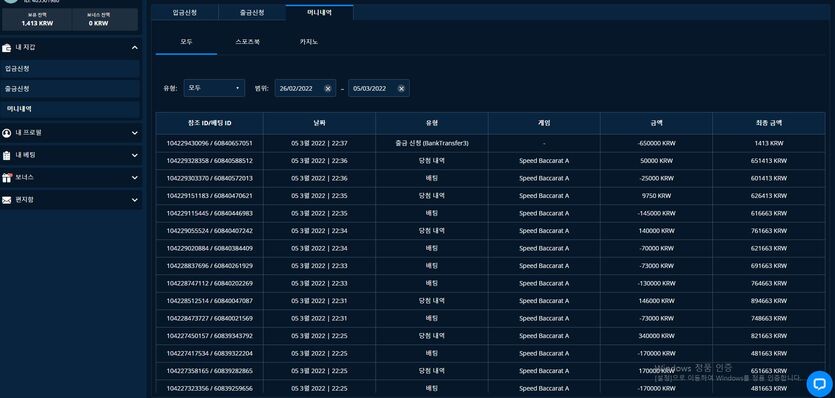The width and height of the screenshot is (835, 398).
Task: Click ID cell 104227450157 / 60839343792
Action: click(x=209, y=336)
